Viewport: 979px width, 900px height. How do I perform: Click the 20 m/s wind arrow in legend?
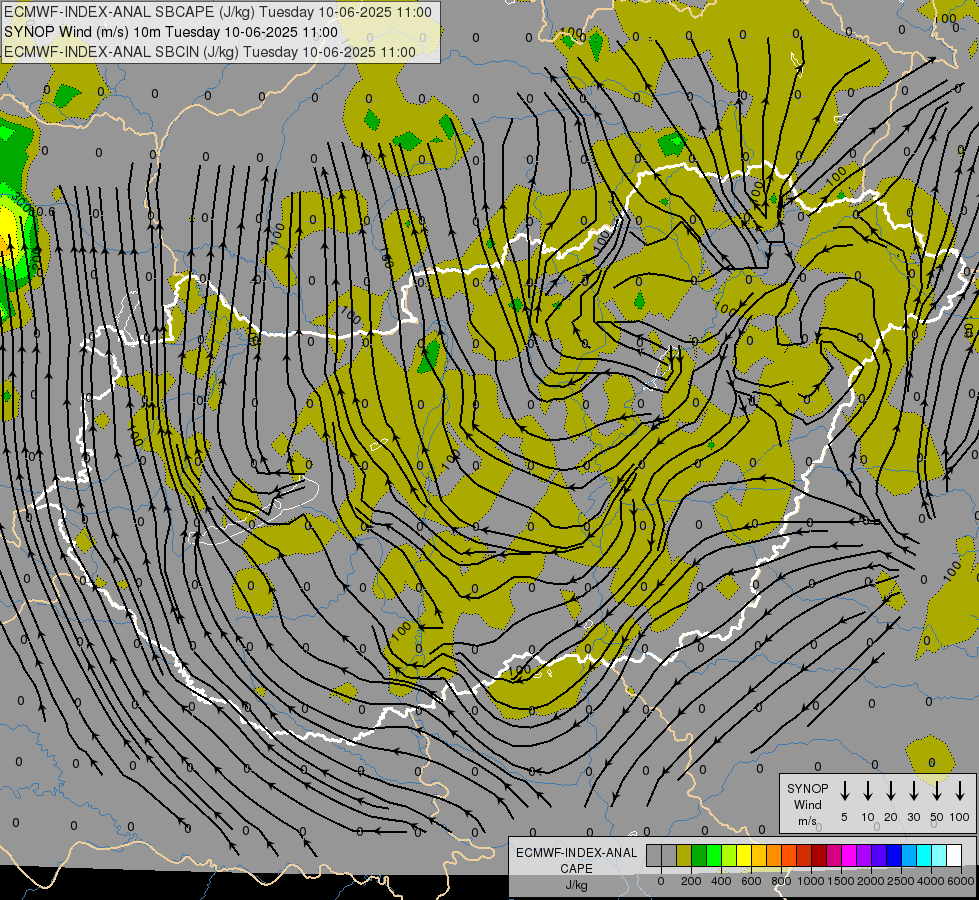click(891, 791)
